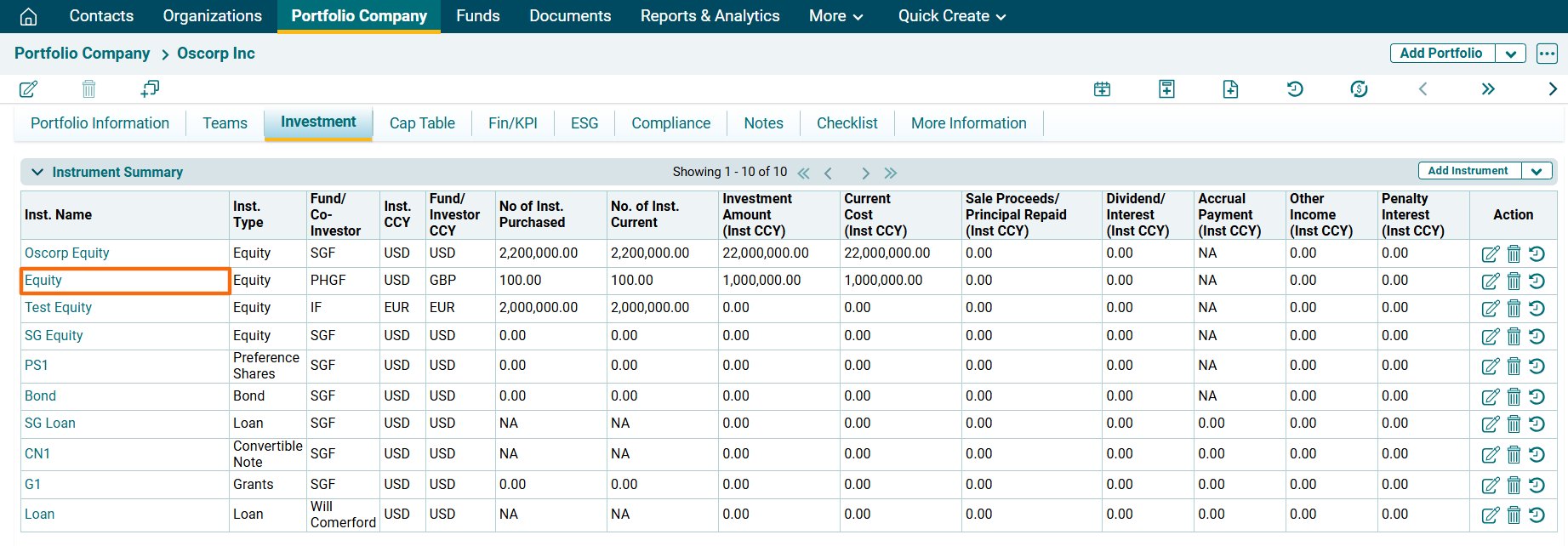Click the clone record icon in toolbar

150,88
